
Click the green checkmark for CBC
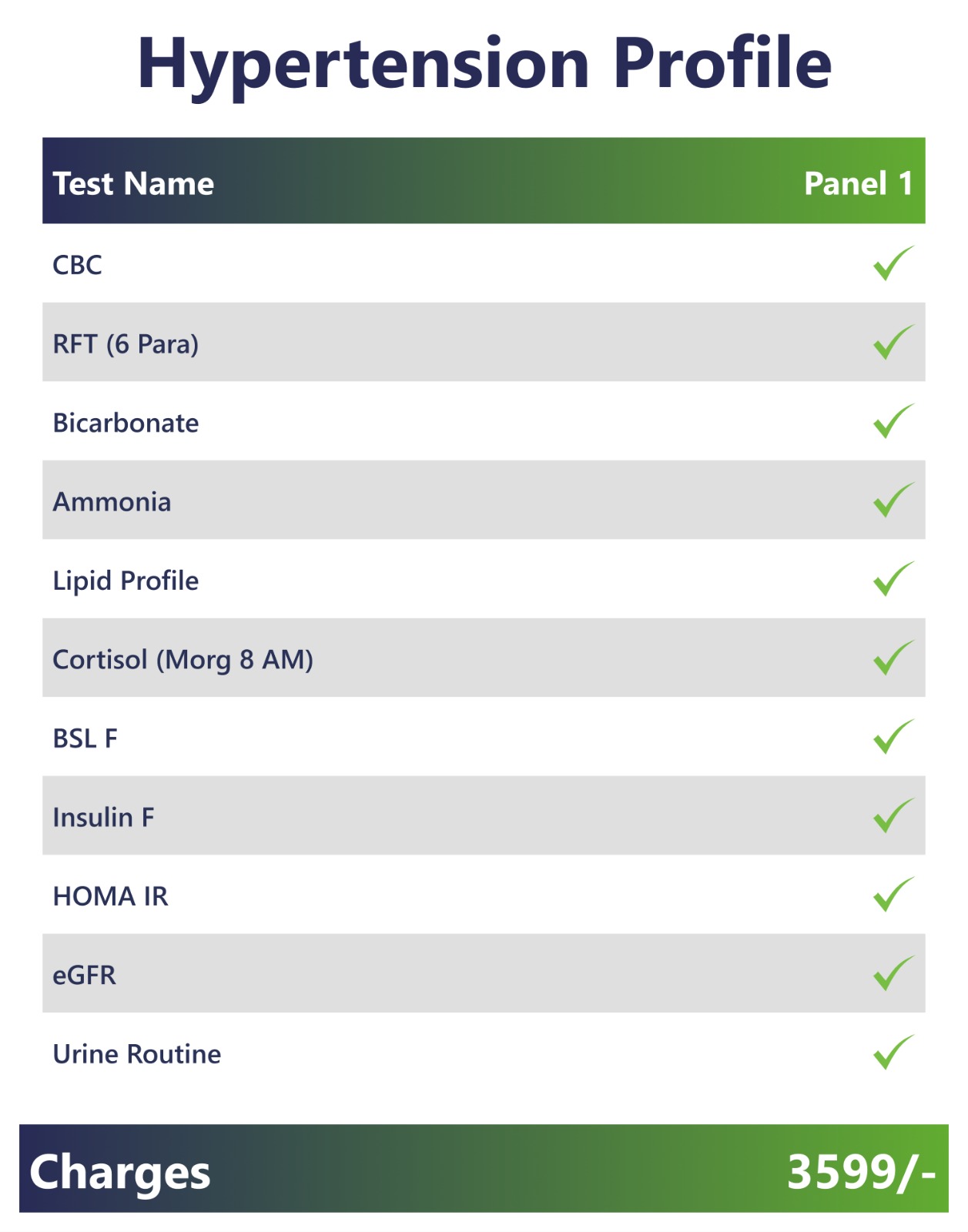pos(893,263)
